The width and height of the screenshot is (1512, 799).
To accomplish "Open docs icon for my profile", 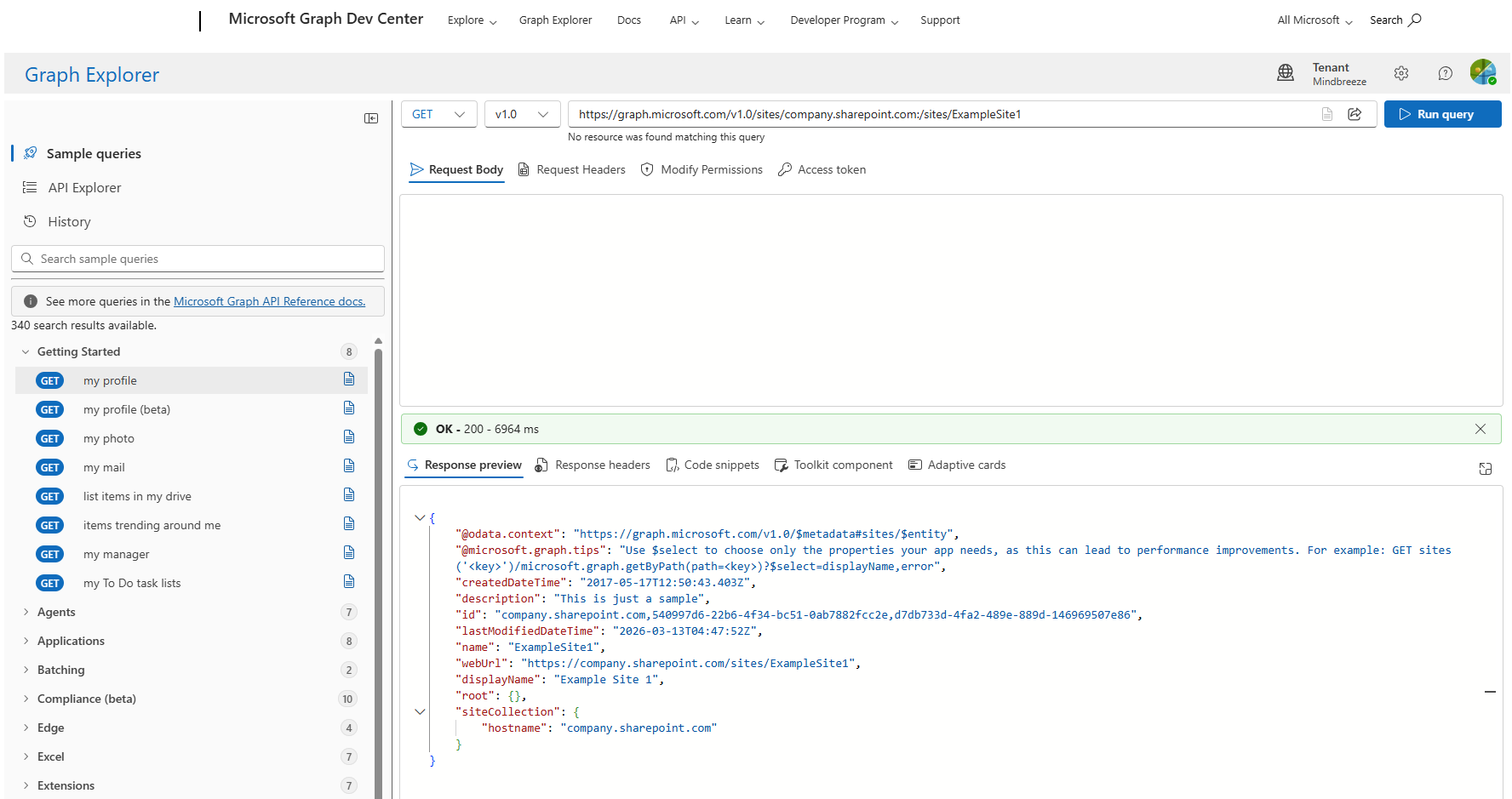I will 349,380.
